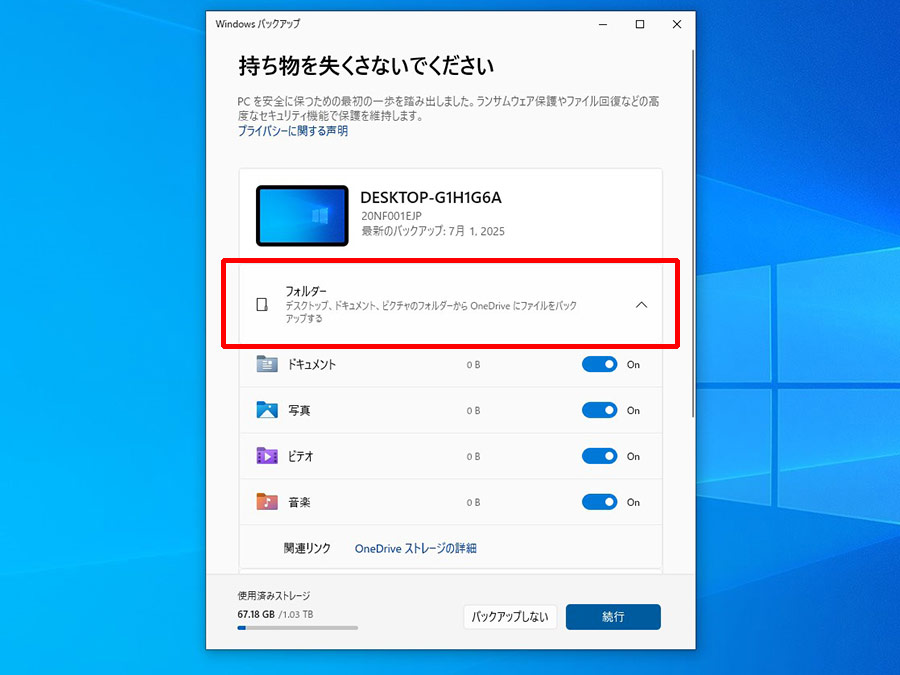Click the DESKTOP-G1H1G6A device name
900x675 pixels.
[430, 197]
